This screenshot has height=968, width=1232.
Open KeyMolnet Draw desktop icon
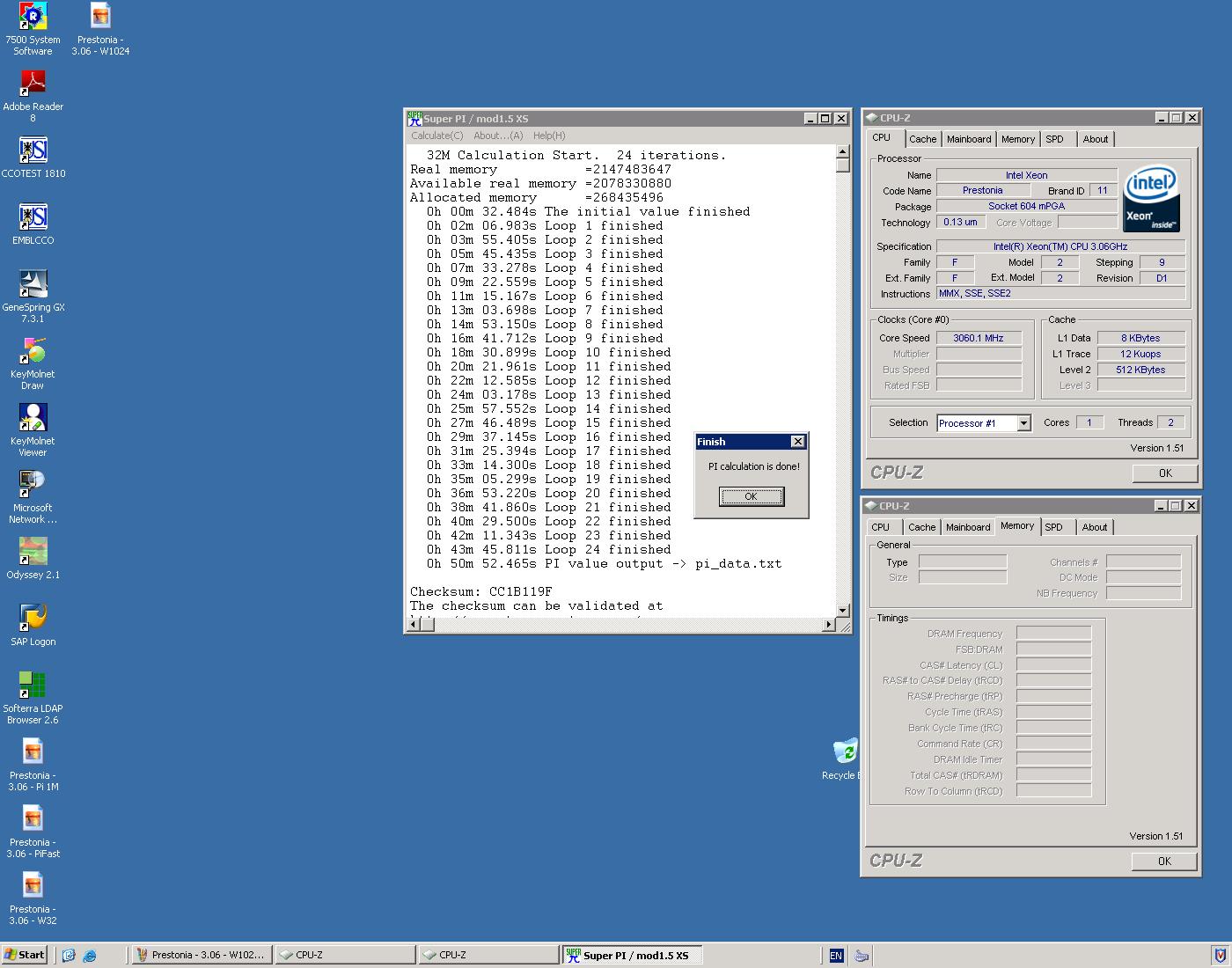point(33,363)
